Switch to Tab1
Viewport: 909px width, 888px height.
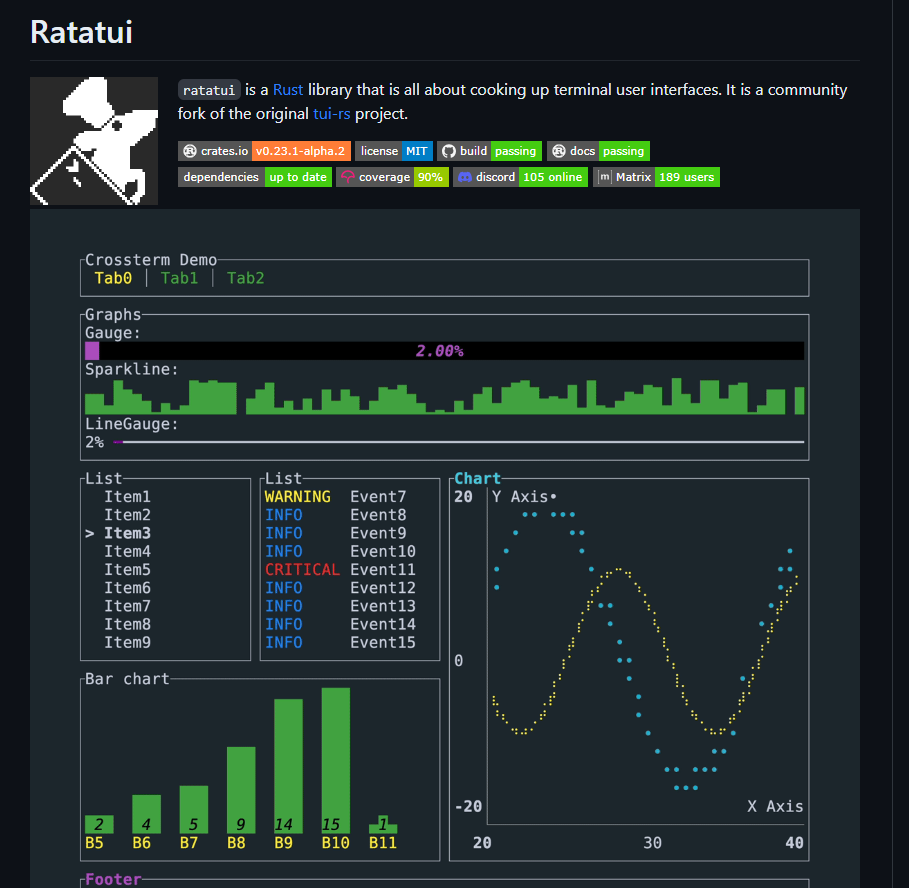coord(180,278)
